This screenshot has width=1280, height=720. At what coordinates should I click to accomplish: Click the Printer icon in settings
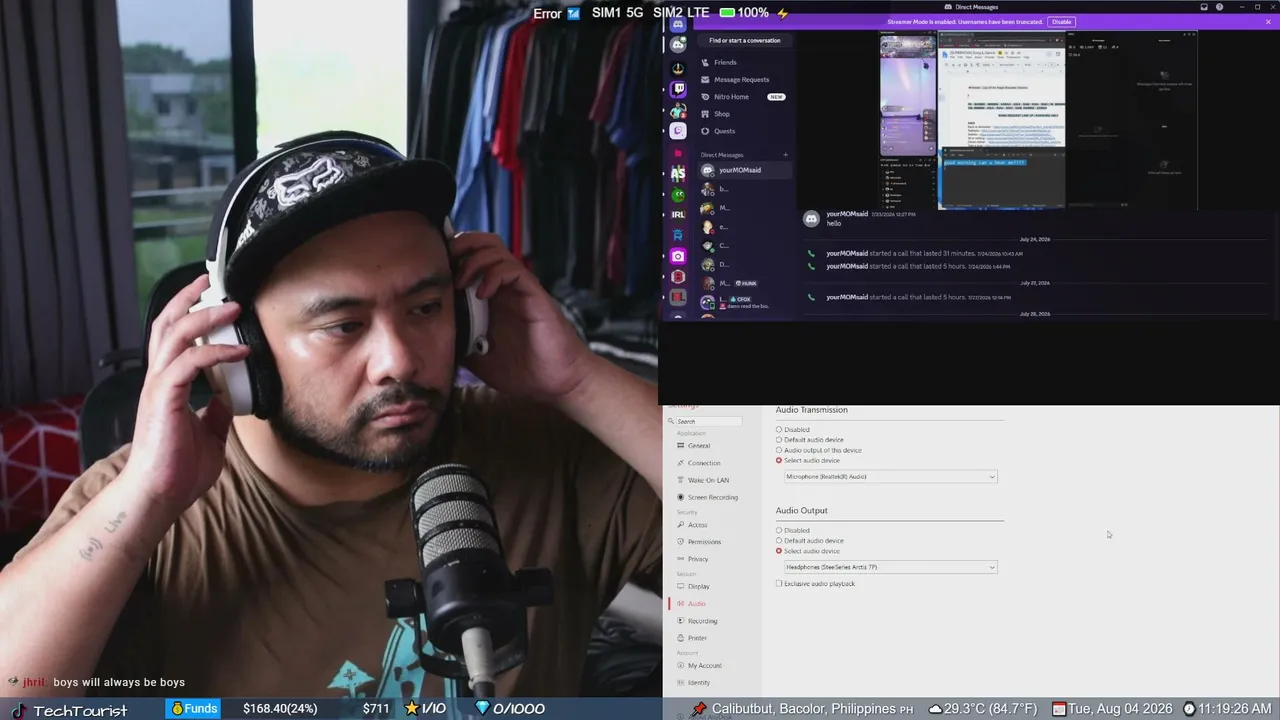coord(681,638)
